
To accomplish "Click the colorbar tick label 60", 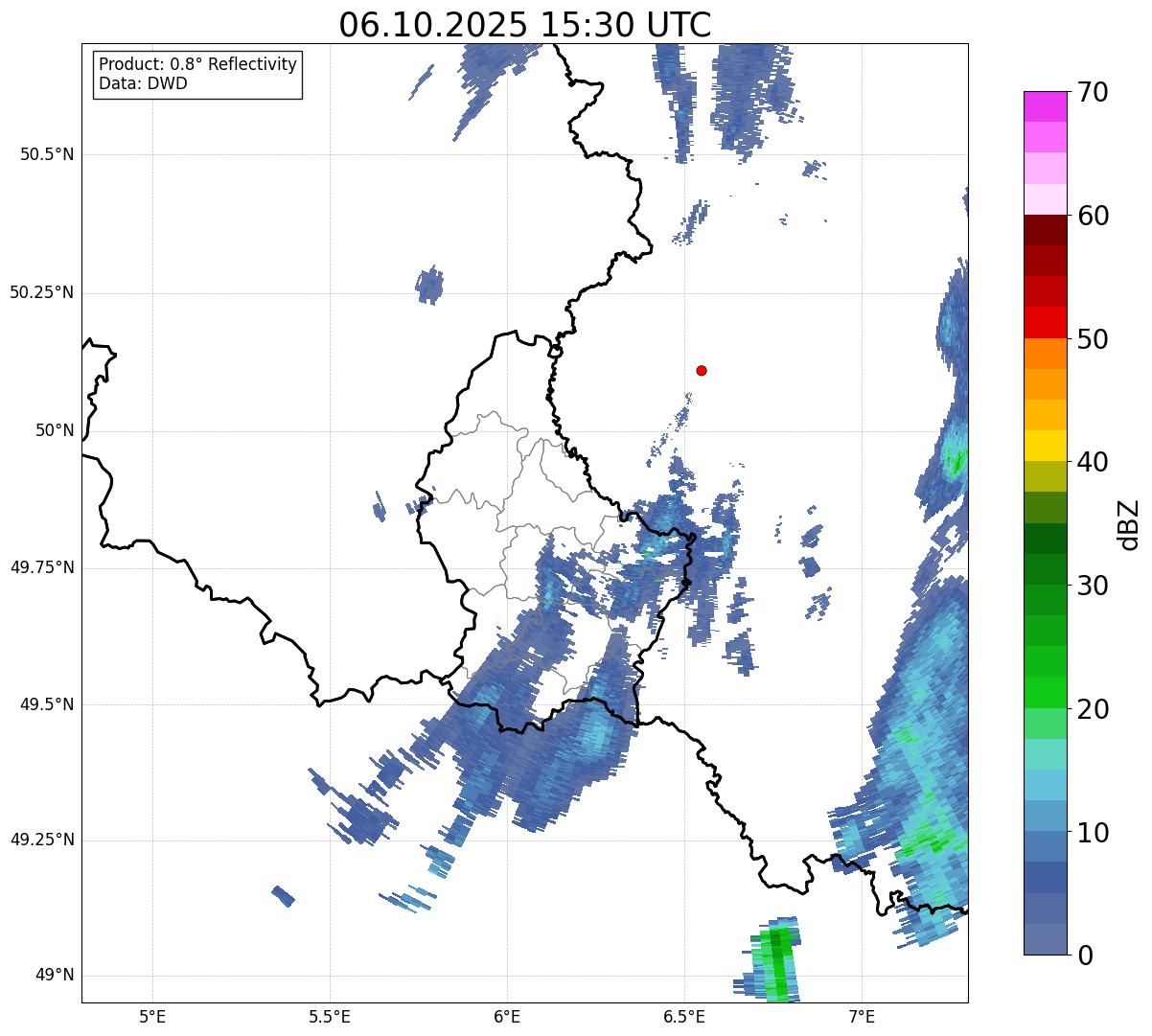I will click(1092, 216).
